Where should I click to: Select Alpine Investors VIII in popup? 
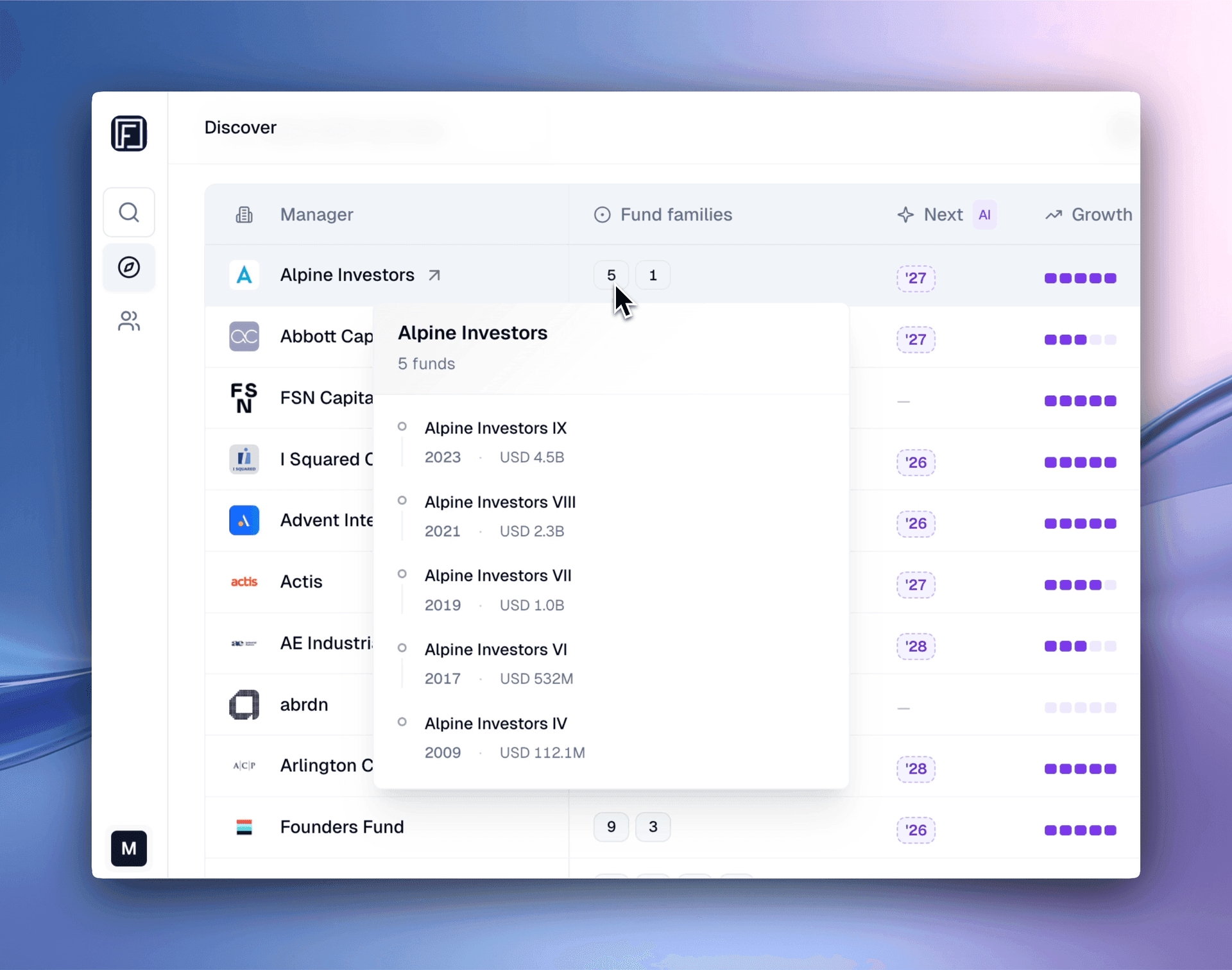pos(500,502)
